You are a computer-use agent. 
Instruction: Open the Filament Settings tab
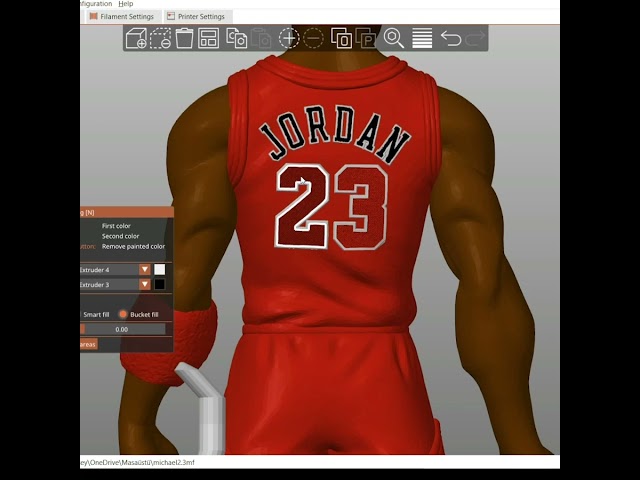122,16
